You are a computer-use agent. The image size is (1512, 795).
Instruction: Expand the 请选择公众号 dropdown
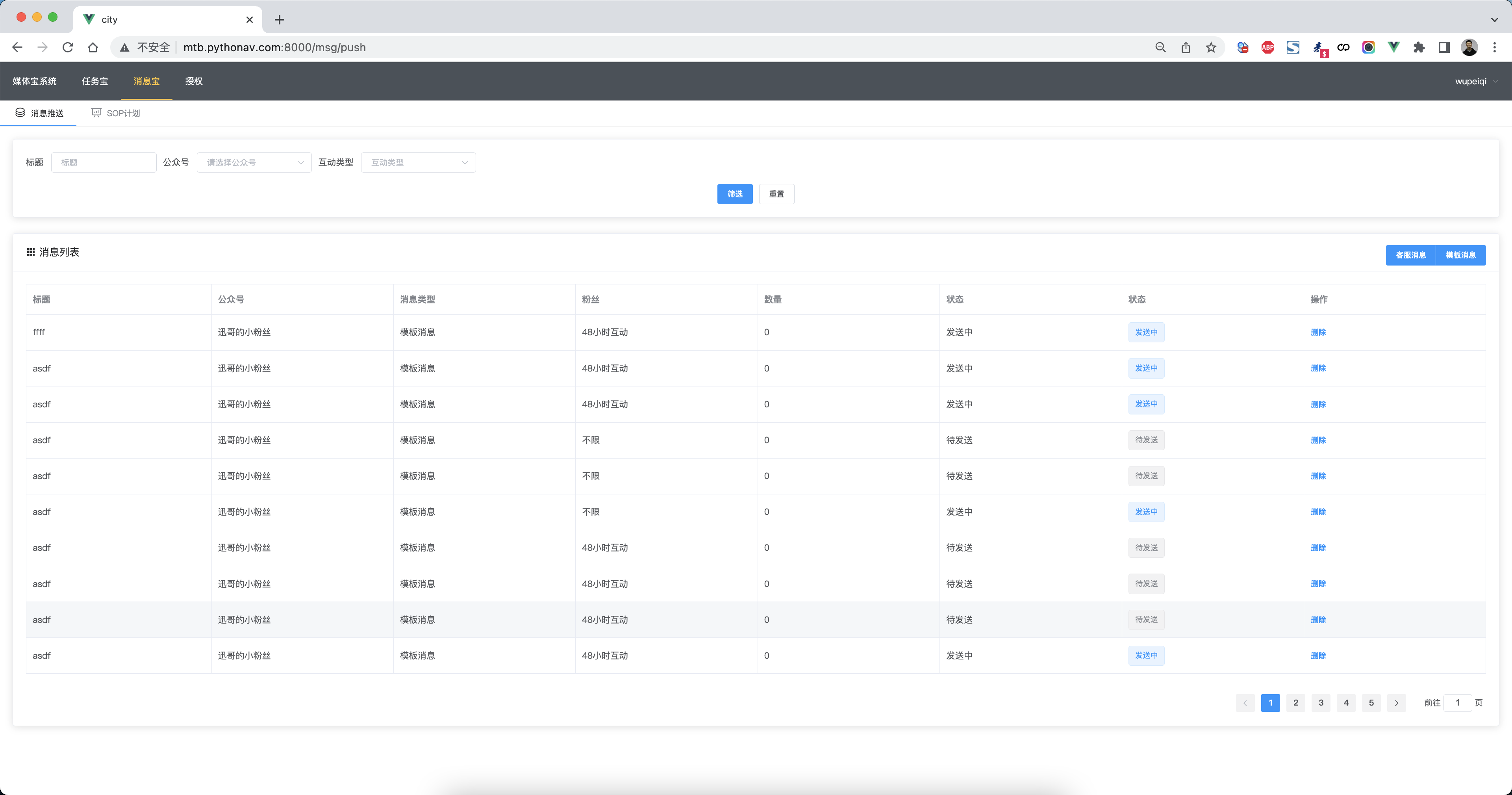point(254,163)
